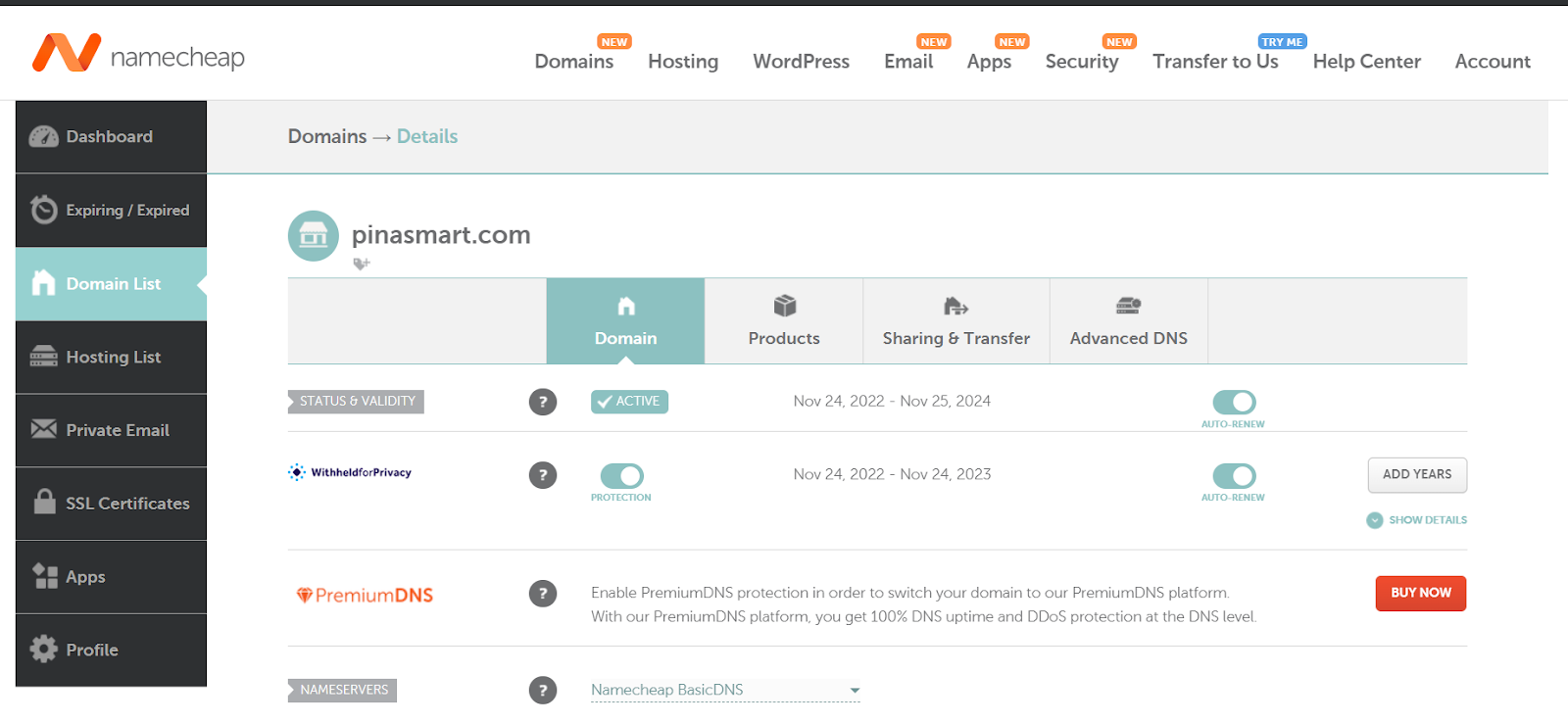Open Transfer to Us menu

(x=1215, y=61)
